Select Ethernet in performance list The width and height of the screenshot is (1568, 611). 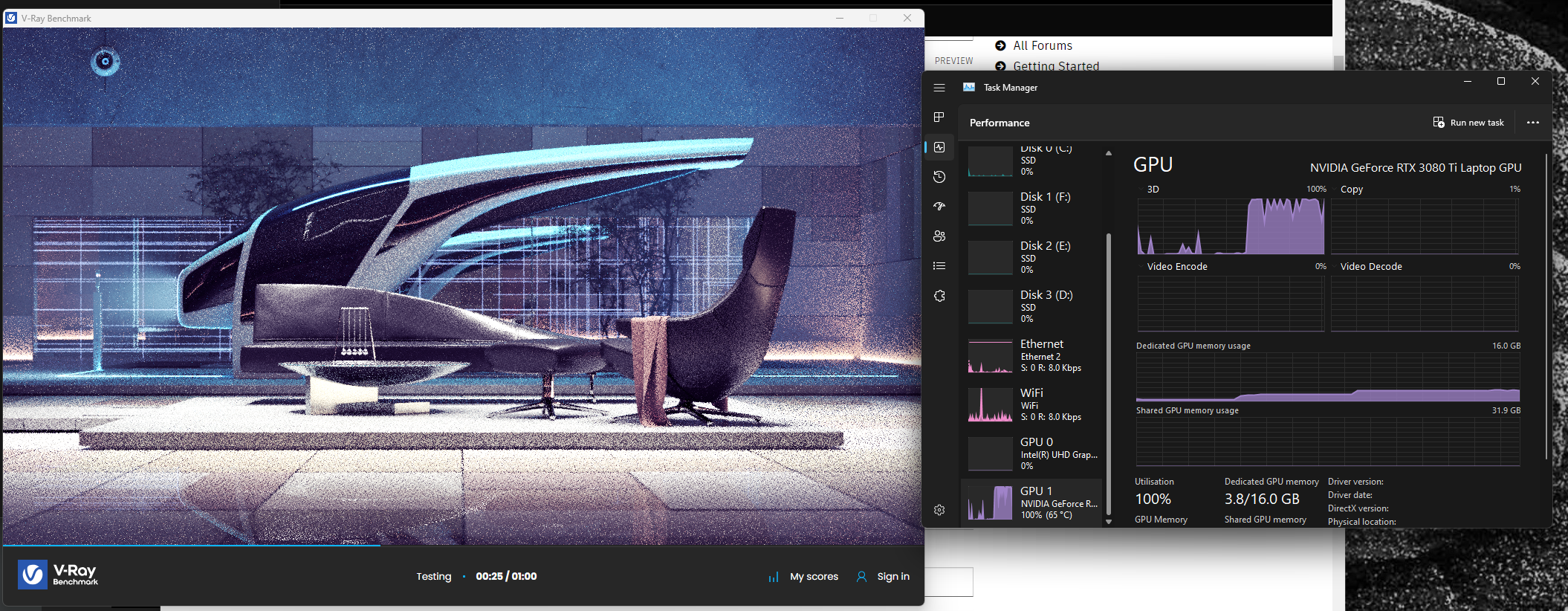(1031, 355)
